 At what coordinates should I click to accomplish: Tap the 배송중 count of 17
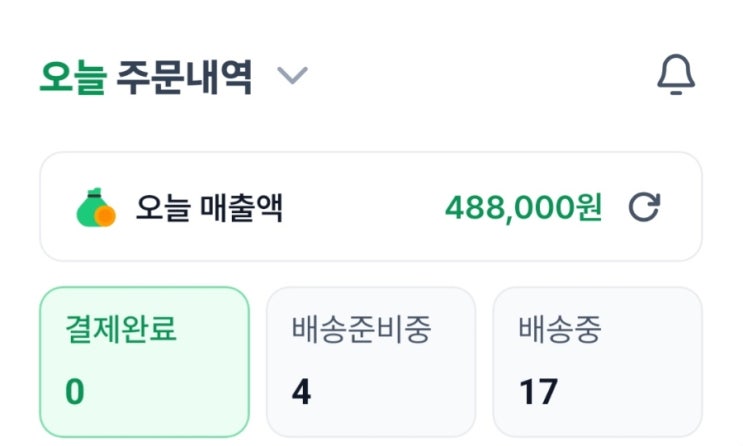537,392
